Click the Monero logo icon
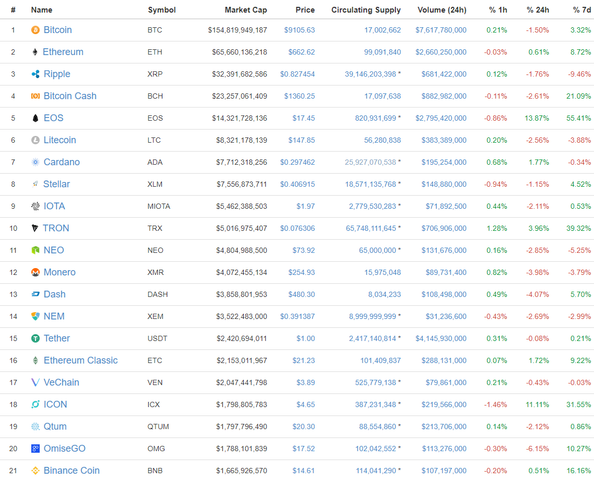 (x=35, y=272)
